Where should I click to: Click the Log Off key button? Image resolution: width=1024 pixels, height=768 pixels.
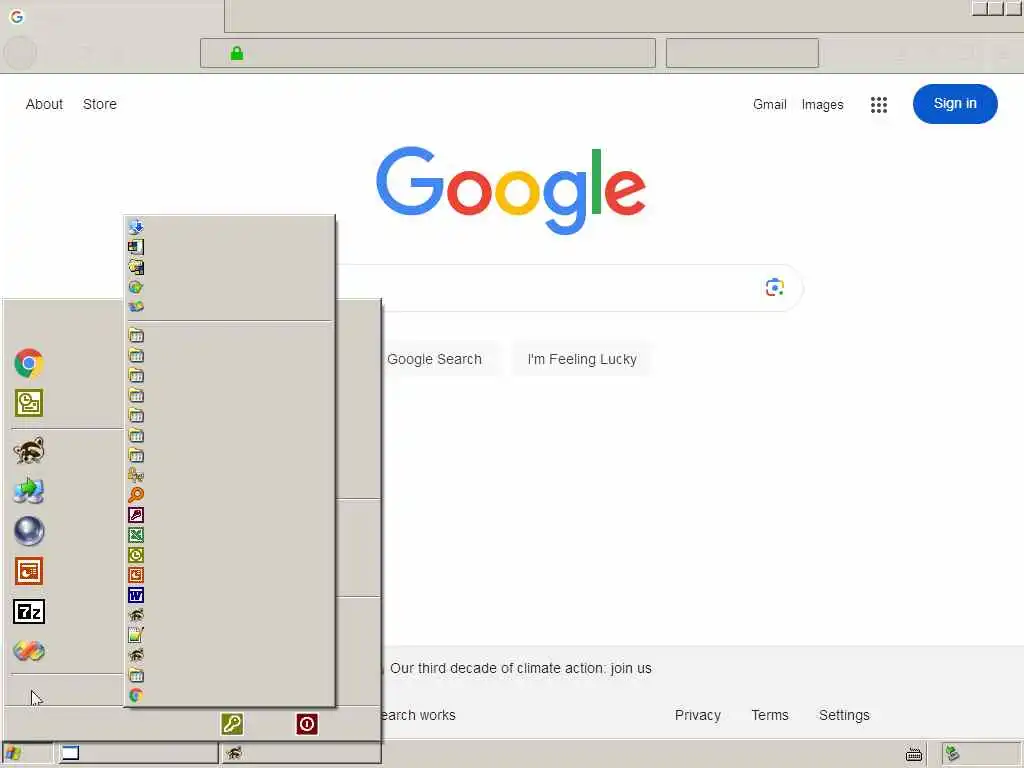(232, 724)
